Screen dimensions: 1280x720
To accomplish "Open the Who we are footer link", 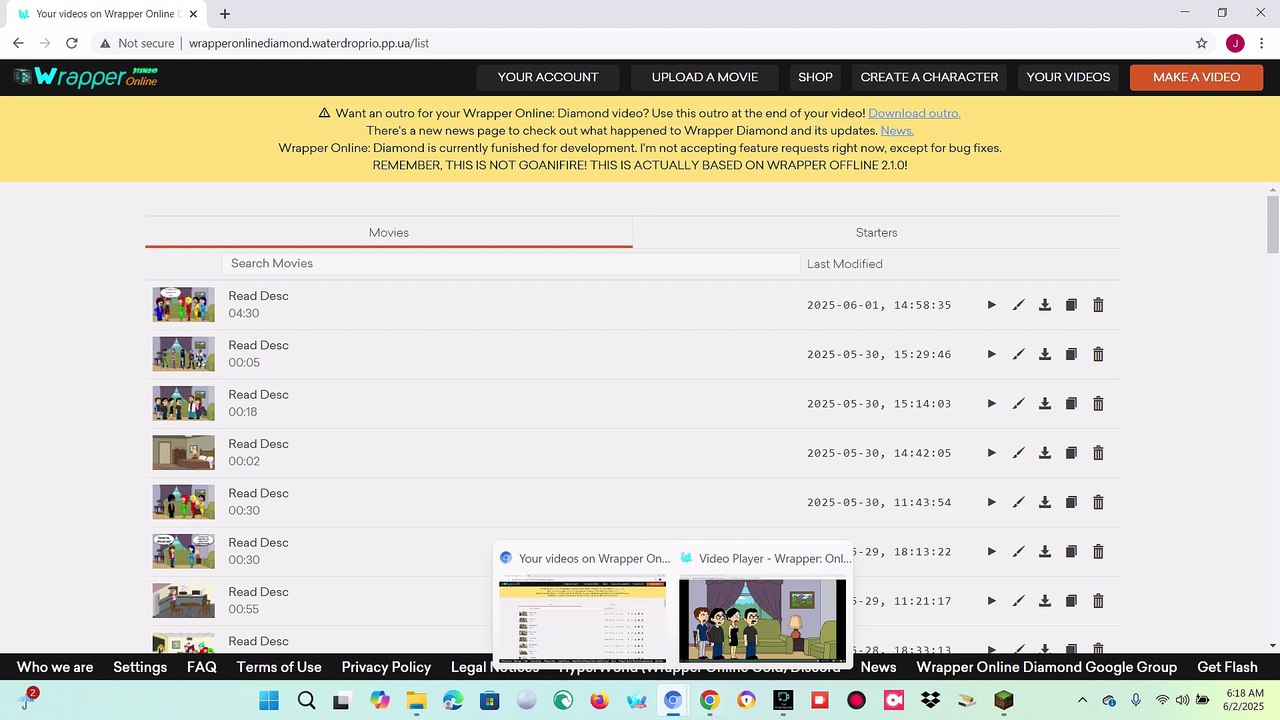I will [x=55, y=667].
